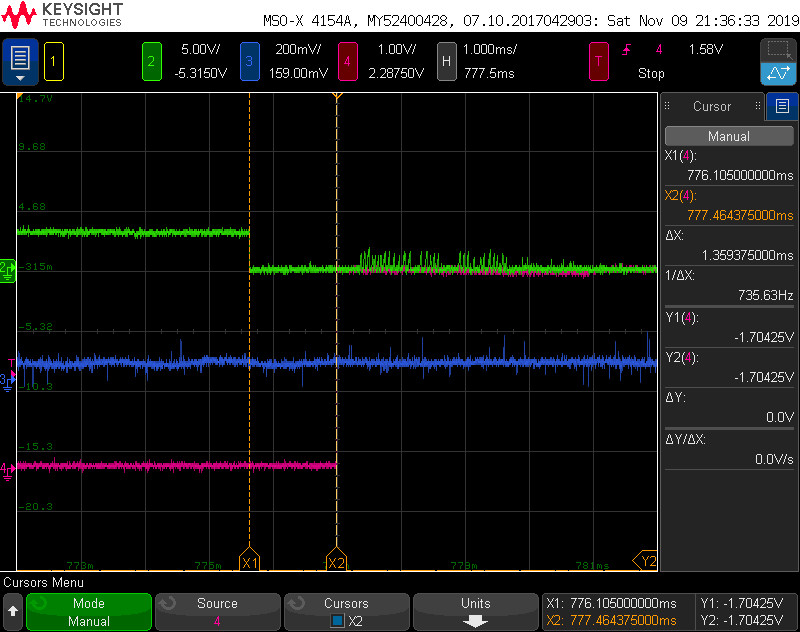Open the horizontal H timebase icon

446,62
